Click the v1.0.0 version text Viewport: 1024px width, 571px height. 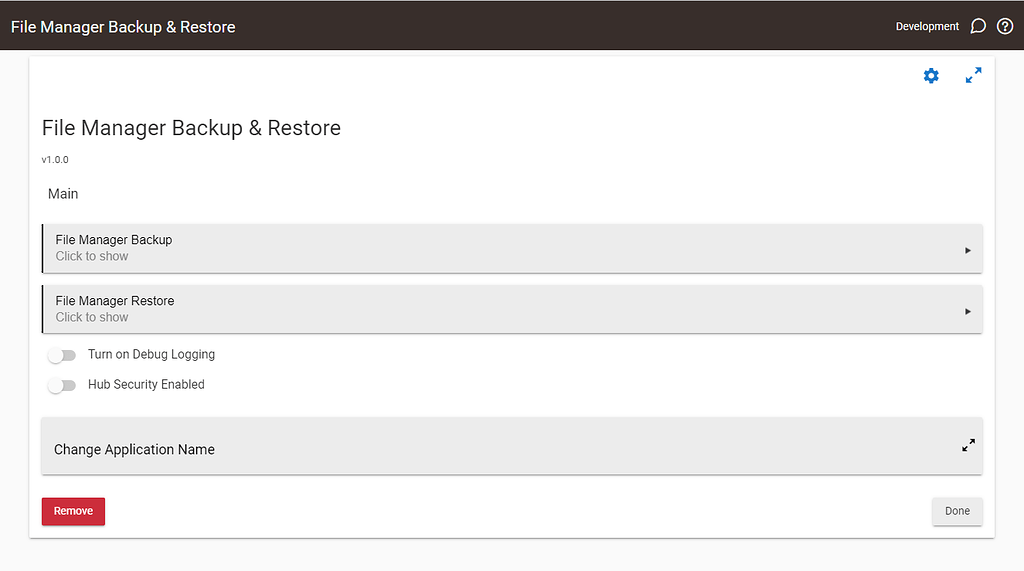click(x=55, y=159)
